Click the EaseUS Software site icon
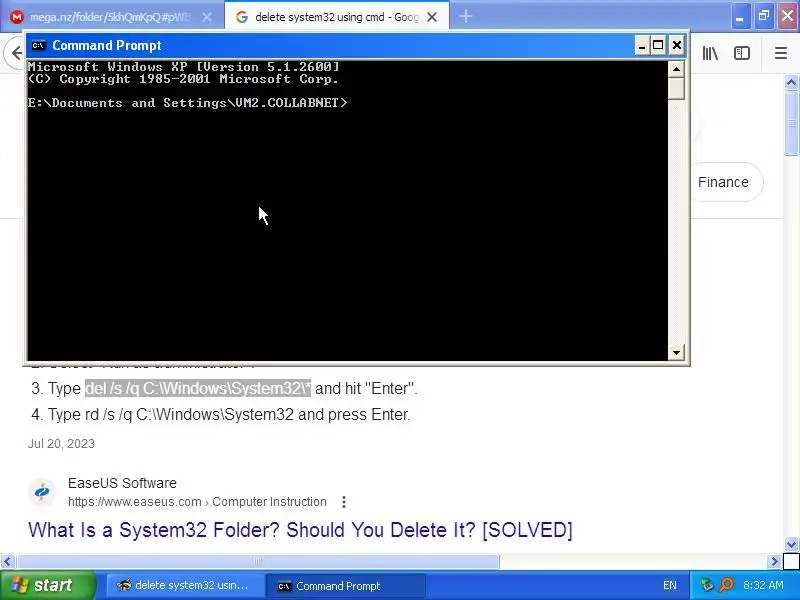 (42, 492)
